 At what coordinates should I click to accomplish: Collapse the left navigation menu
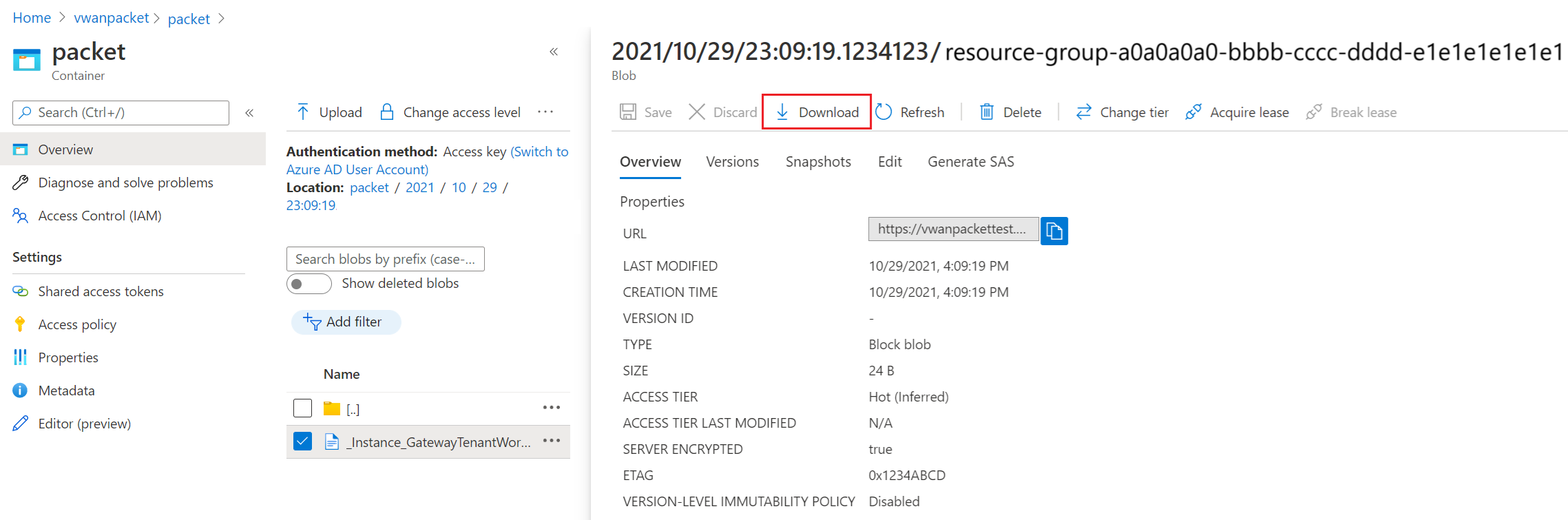(x=249, y=113)
